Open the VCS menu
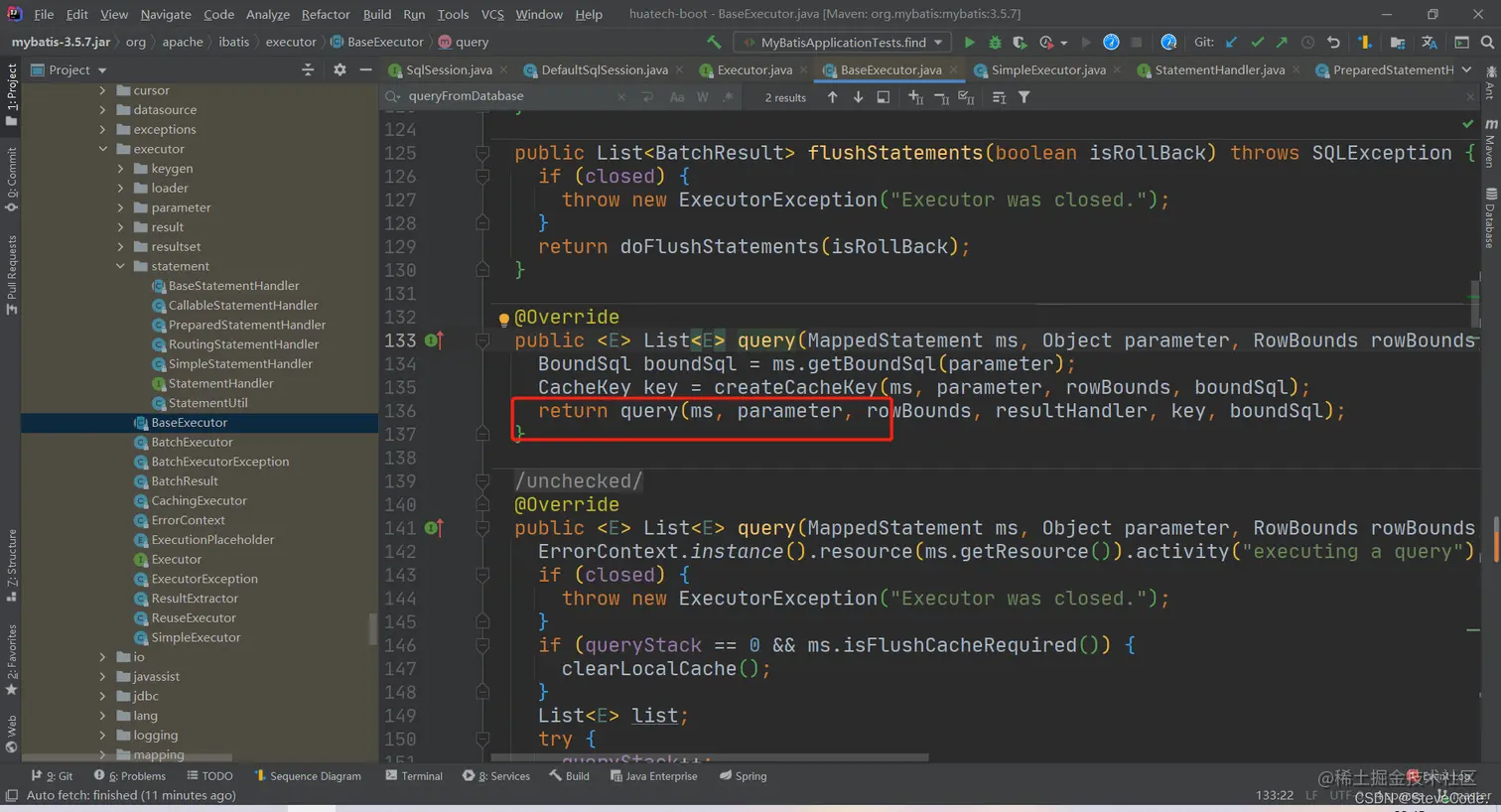The width and height of the screenshot is (1501, 812). [492, 14]
